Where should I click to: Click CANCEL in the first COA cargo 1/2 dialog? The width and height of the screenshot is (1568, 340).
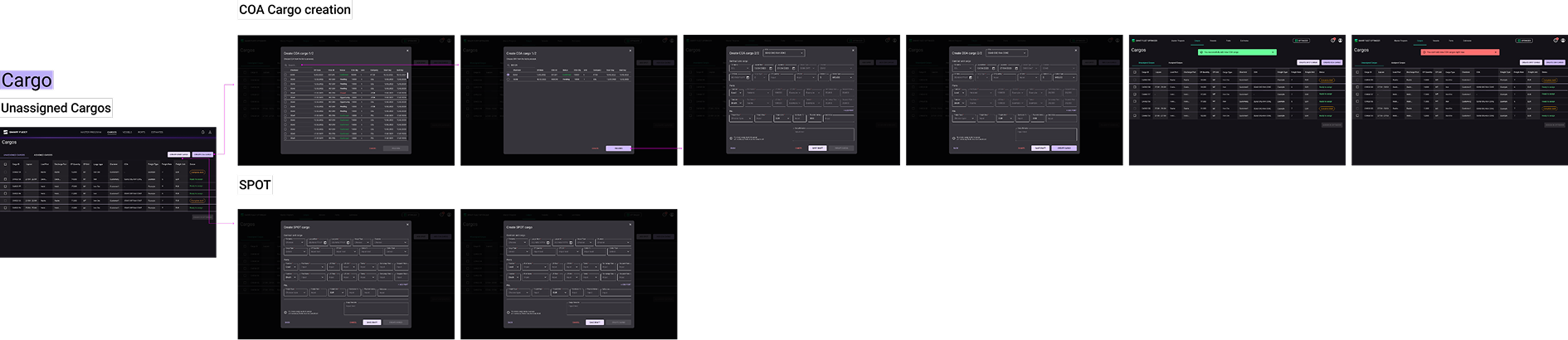click(373, 148)
